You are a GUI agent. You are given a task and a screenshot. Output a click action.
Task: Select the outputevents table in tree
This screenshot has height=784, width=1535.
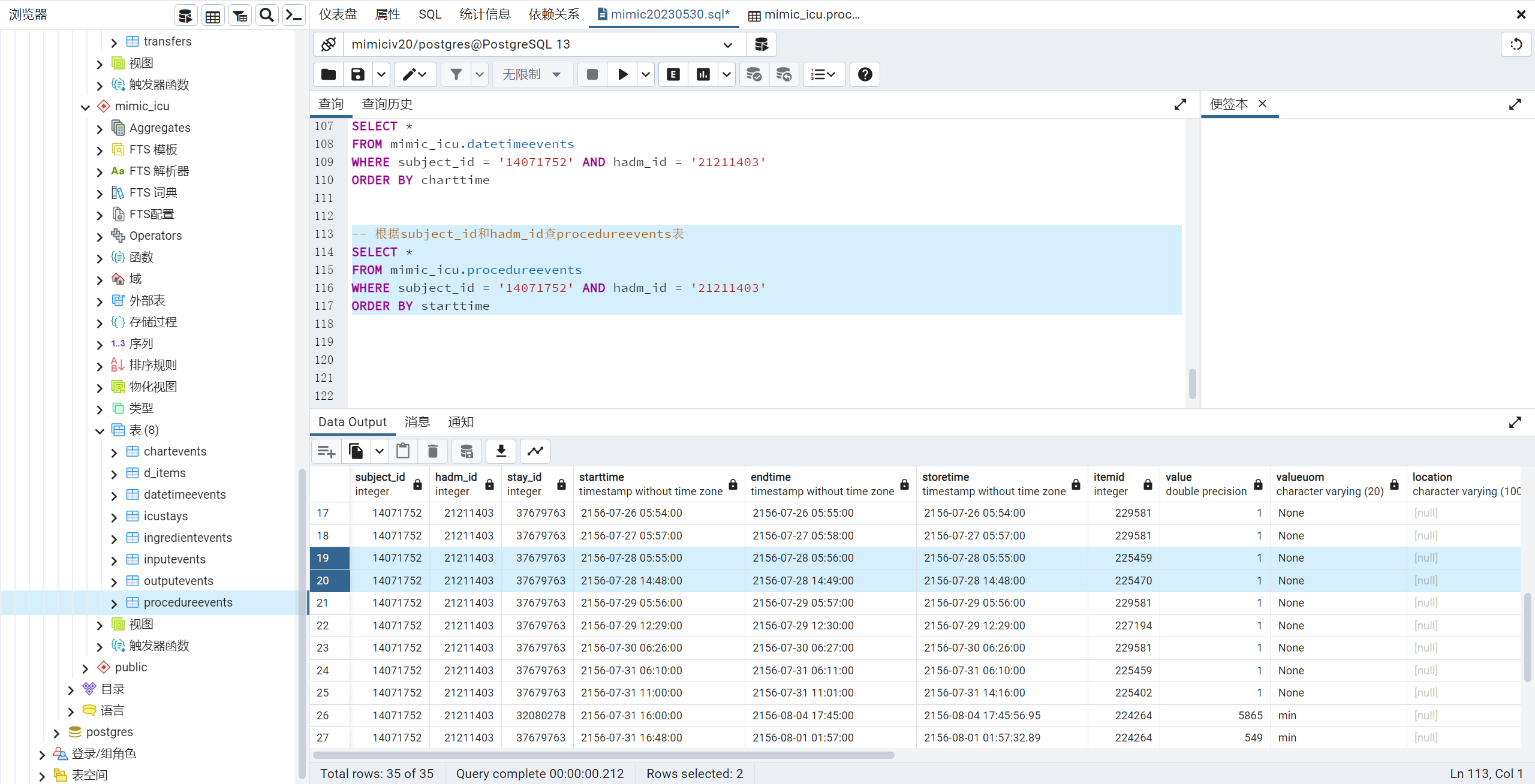(x=178, y=581)
